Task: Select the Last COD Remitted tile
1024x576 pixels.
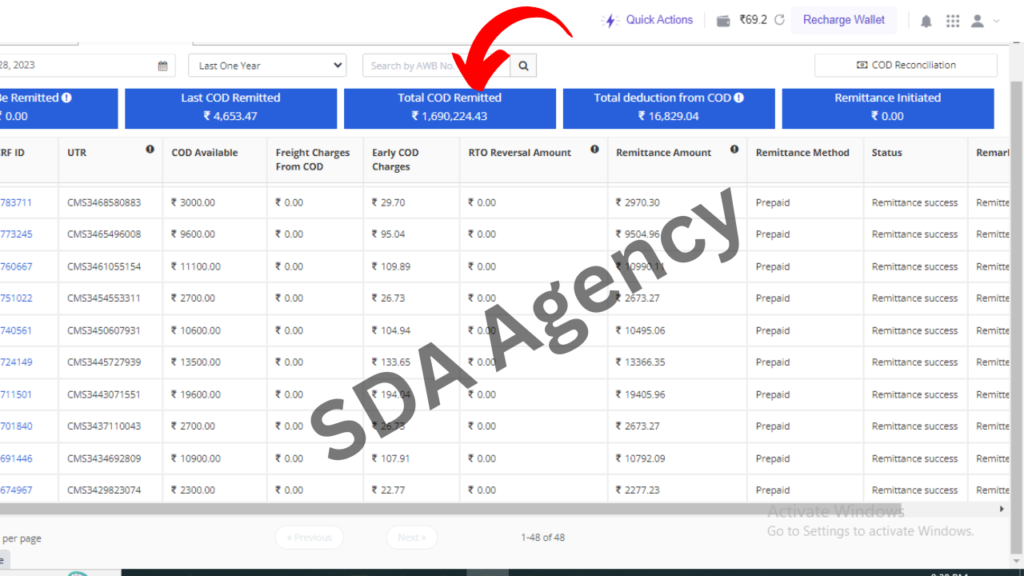Action: tap(230, 108)
